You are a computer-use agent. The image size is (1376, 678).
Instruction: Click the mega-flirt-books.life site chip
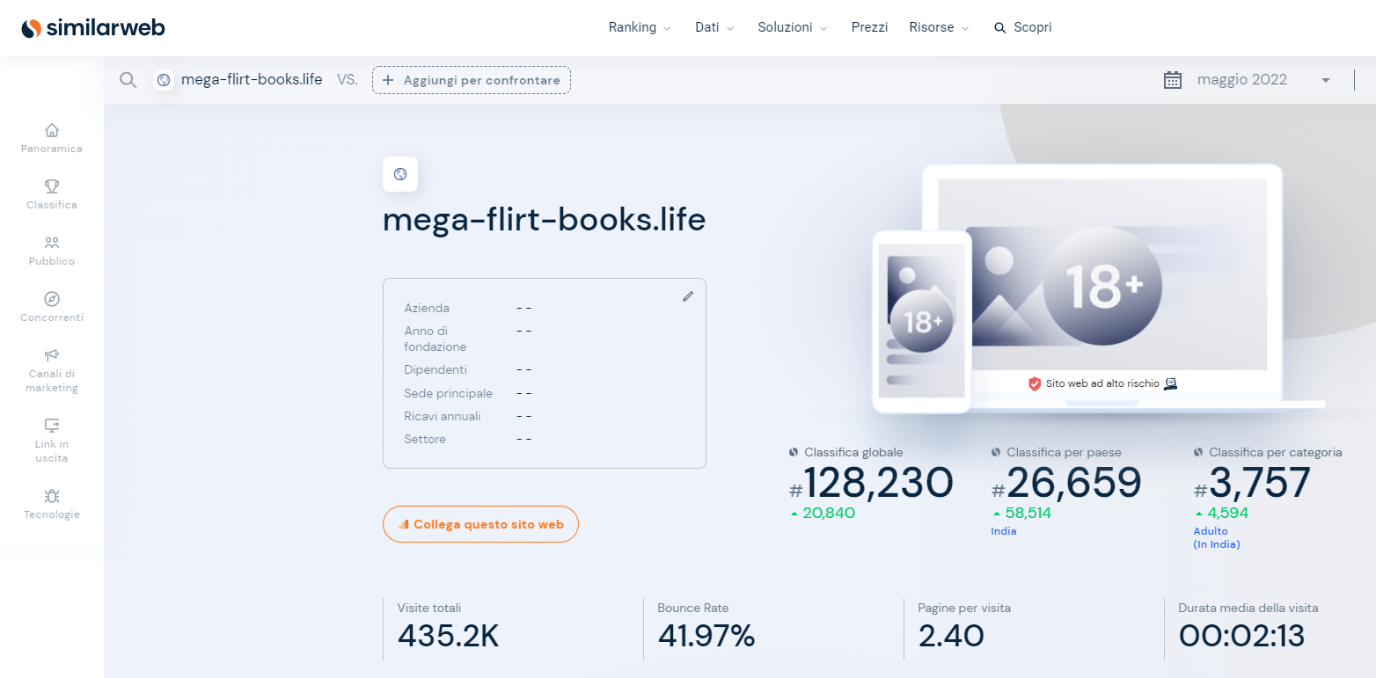point(239,80)
